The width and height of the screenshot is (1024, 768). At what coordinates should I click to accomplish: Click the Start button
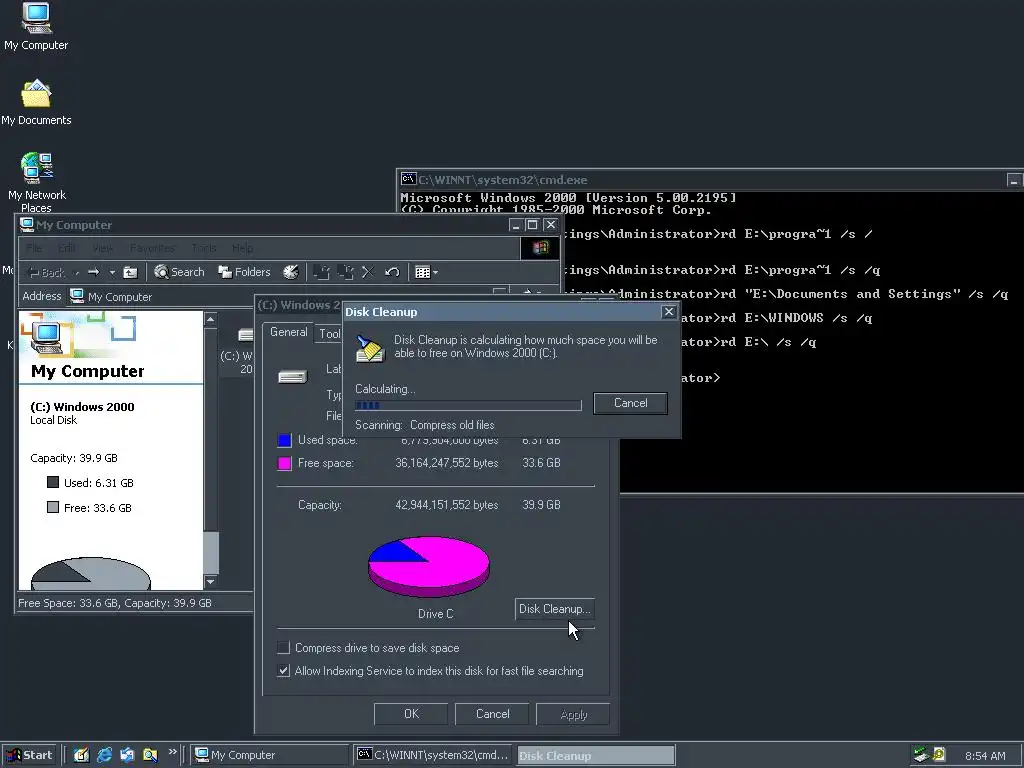pos(31,755)
